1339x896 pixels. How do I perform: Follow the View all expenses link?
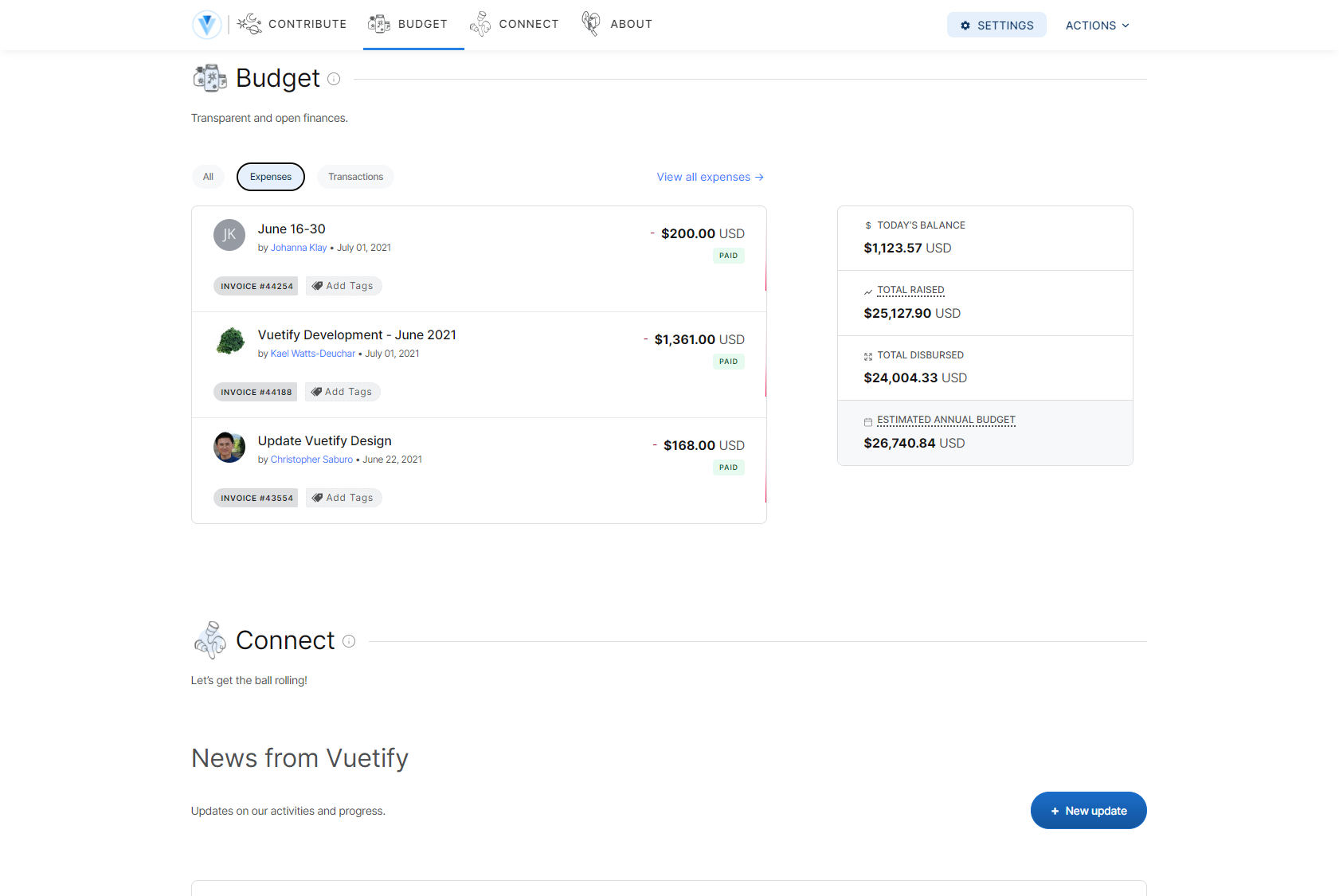pyautogui.click(x=711, y=177)
